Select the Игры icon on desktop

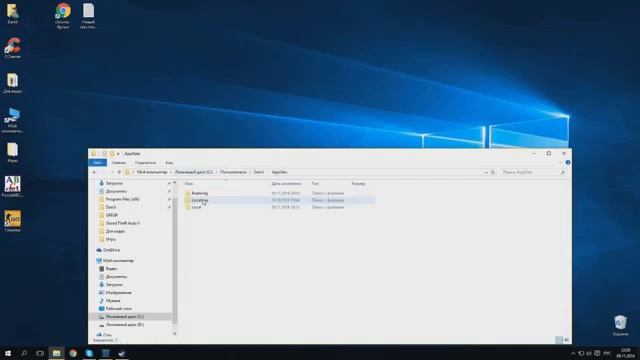point(12,153)
